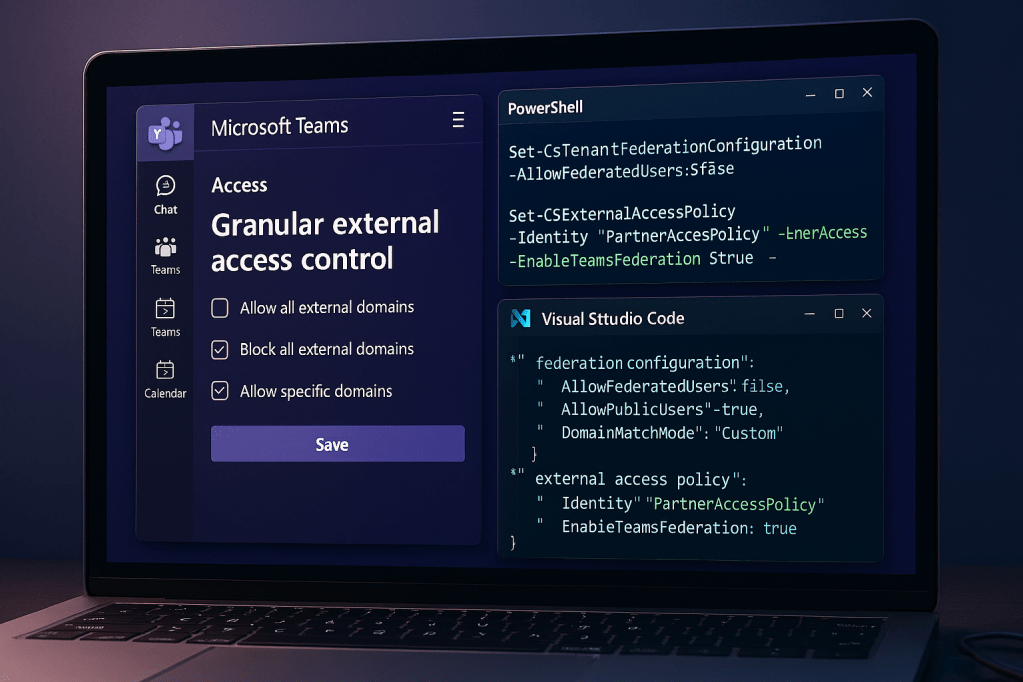Click the Visual Studio Code logo icon
The height and width of the screenshot is (682, 1023).
[520, 317]
